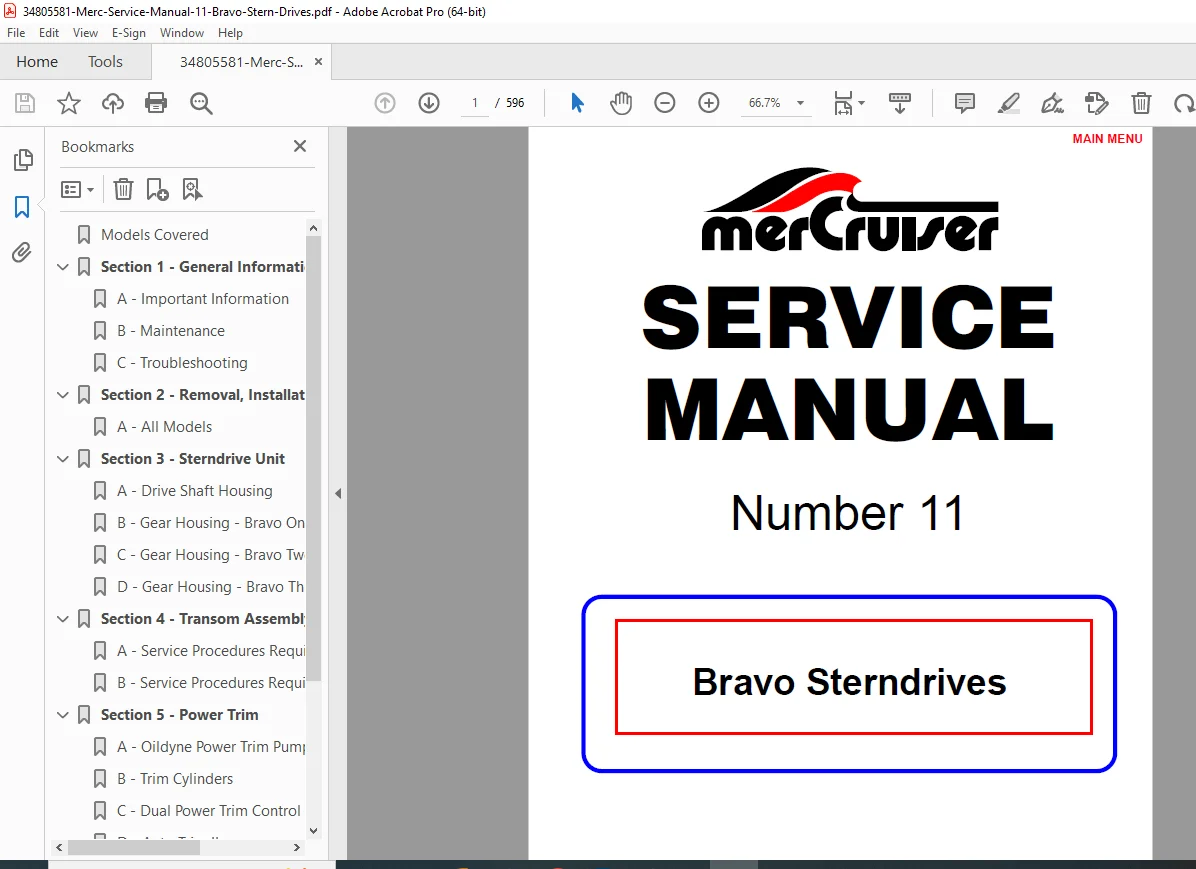Viewport: 1196px width, 869px height.
Task: Click the Save file icon
Action: pyautogui.click(x=25, y=103)
